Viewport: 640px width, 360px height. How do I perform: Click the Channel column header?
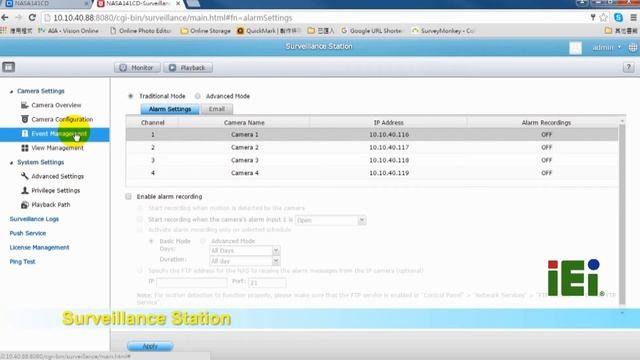153,123
